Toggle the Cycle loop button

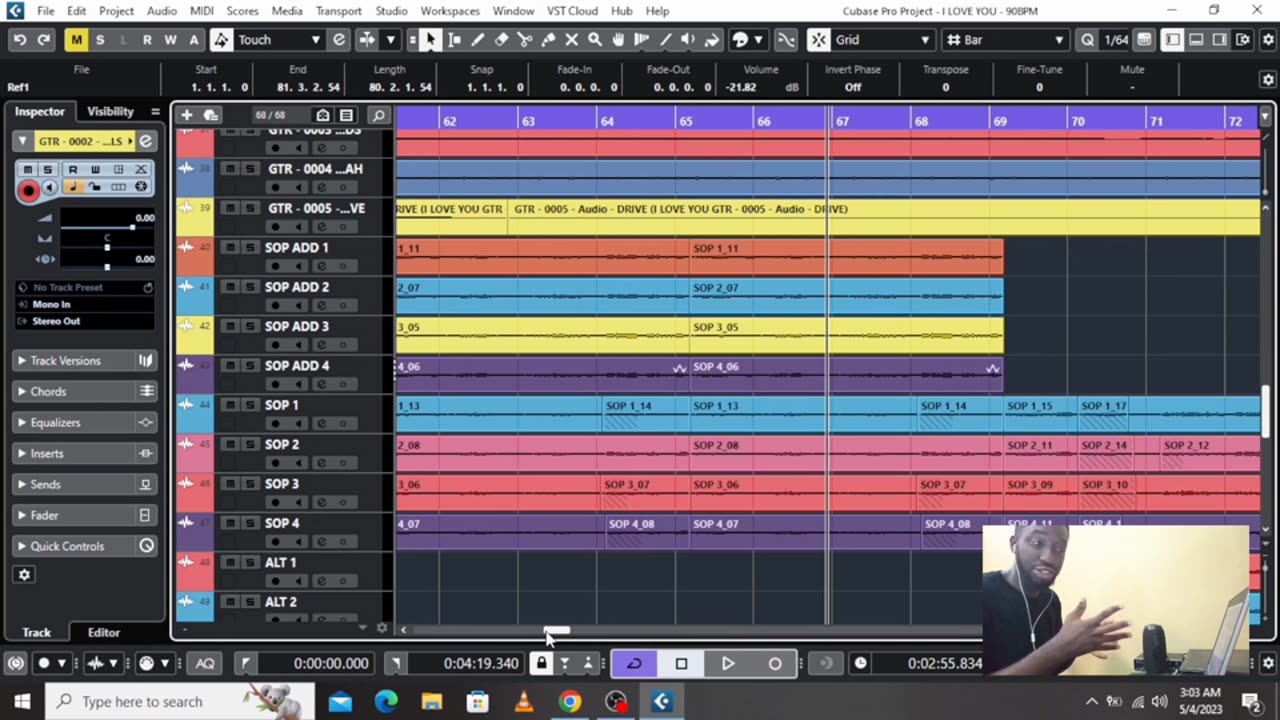[x=634, y=663]
